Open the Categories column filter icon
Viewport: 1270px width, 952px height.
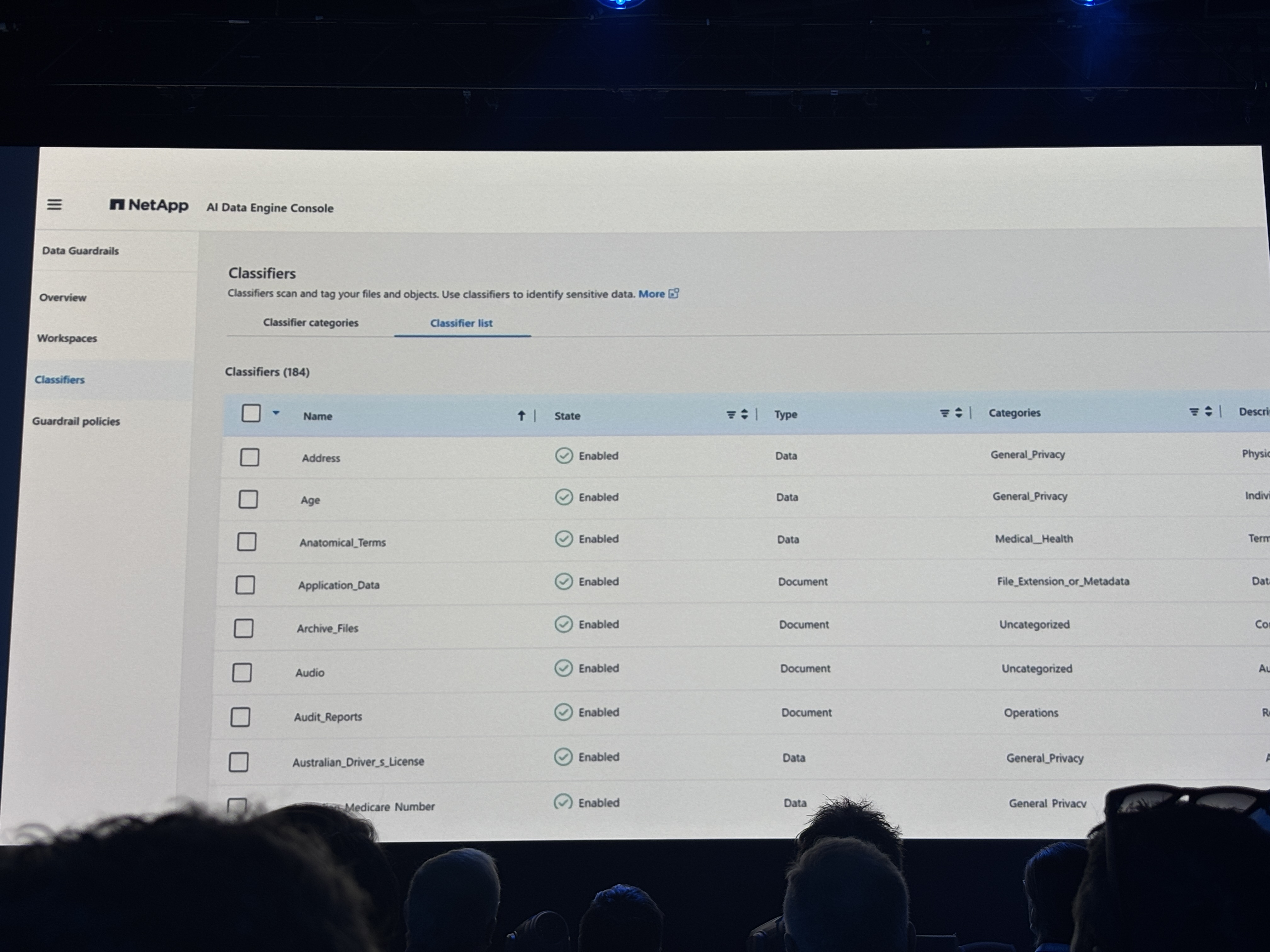click(x=1194, y=411)
